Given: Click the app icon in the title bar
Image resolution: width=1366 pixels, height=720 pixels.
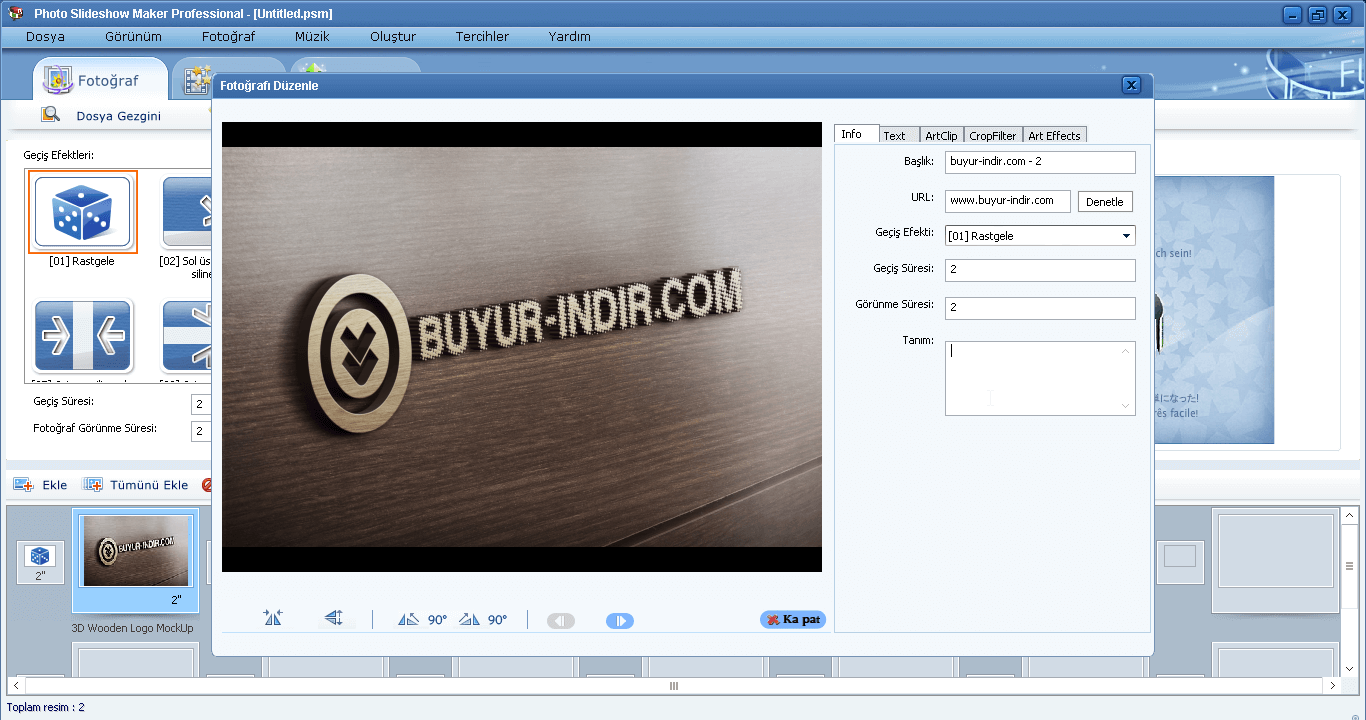Looking at the screenshot, I should [x=15, y=13].
